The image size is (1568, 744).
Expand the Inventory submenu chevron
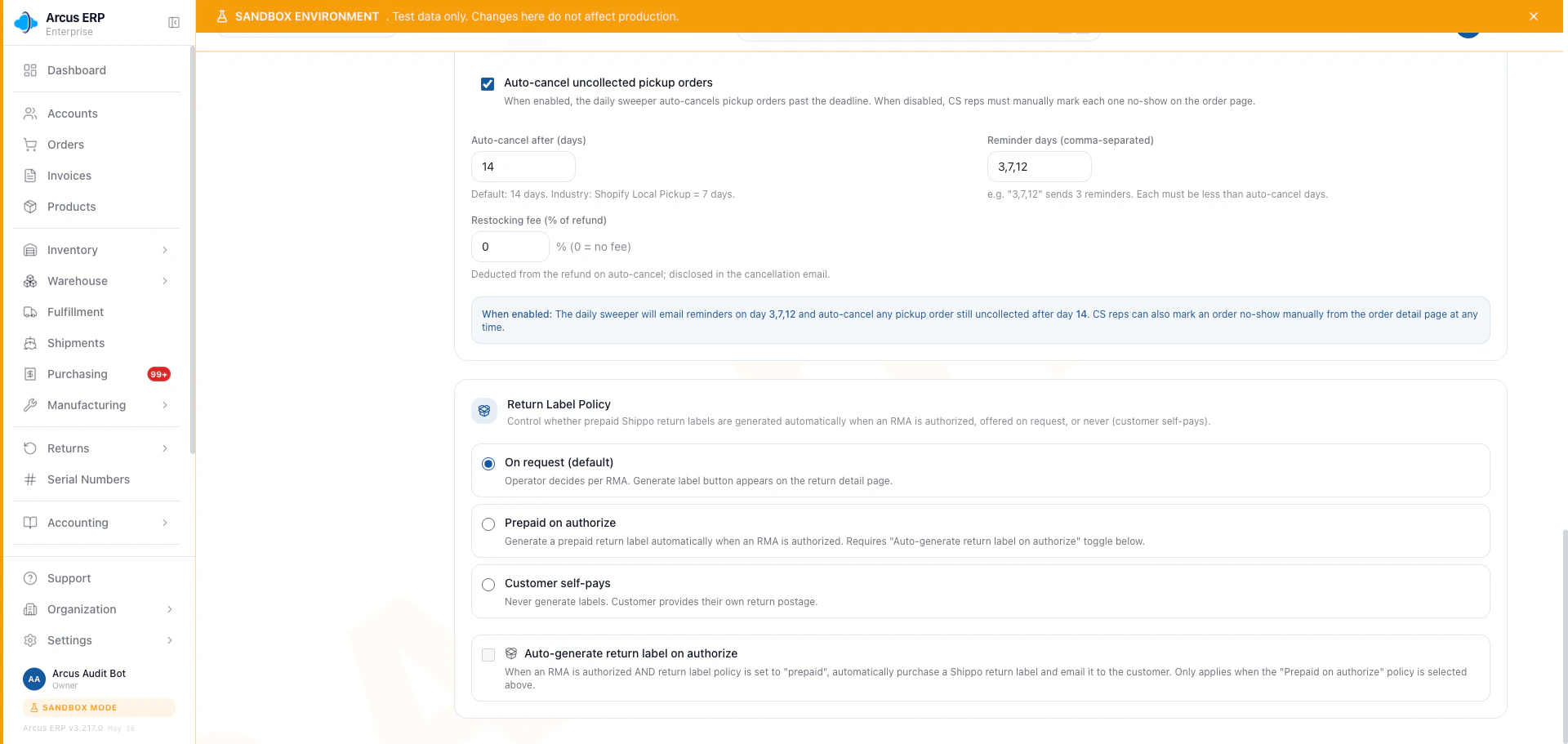[x=165, y=250]
